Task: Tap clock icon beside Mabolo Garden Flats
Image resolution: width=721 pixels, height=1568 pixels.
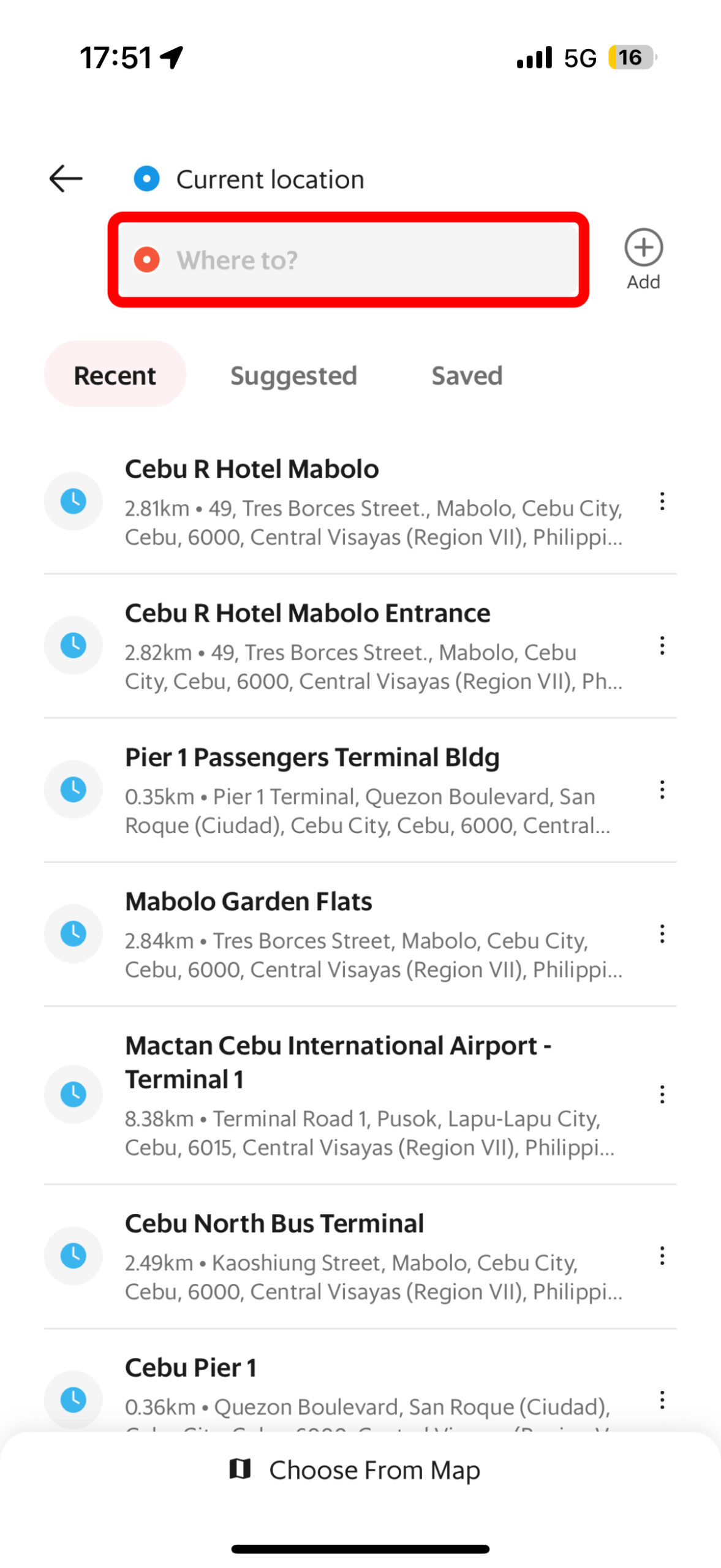Action: click(x=73, y=933)
